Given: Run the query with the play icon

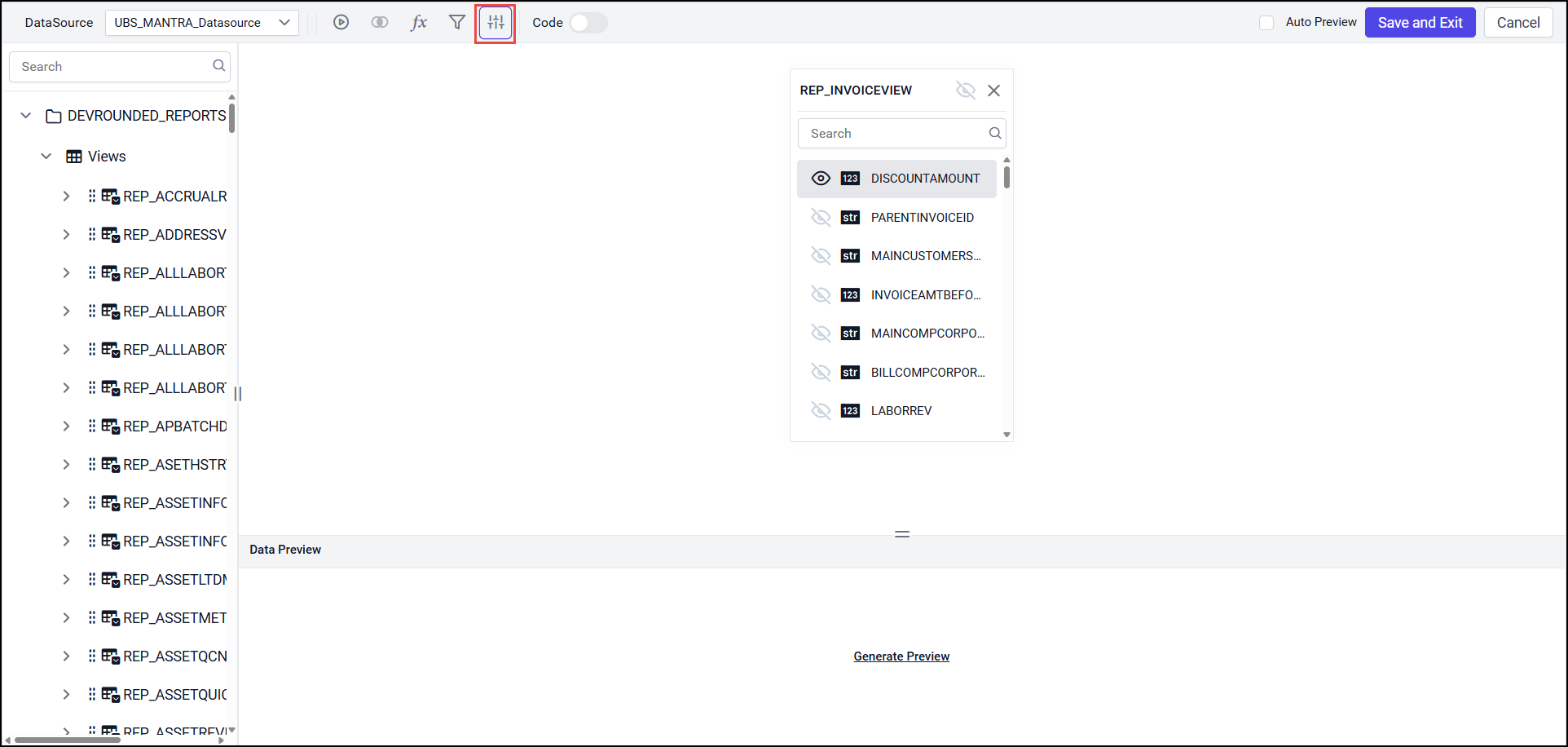Looking at the screenshot, I should point(341,23).
